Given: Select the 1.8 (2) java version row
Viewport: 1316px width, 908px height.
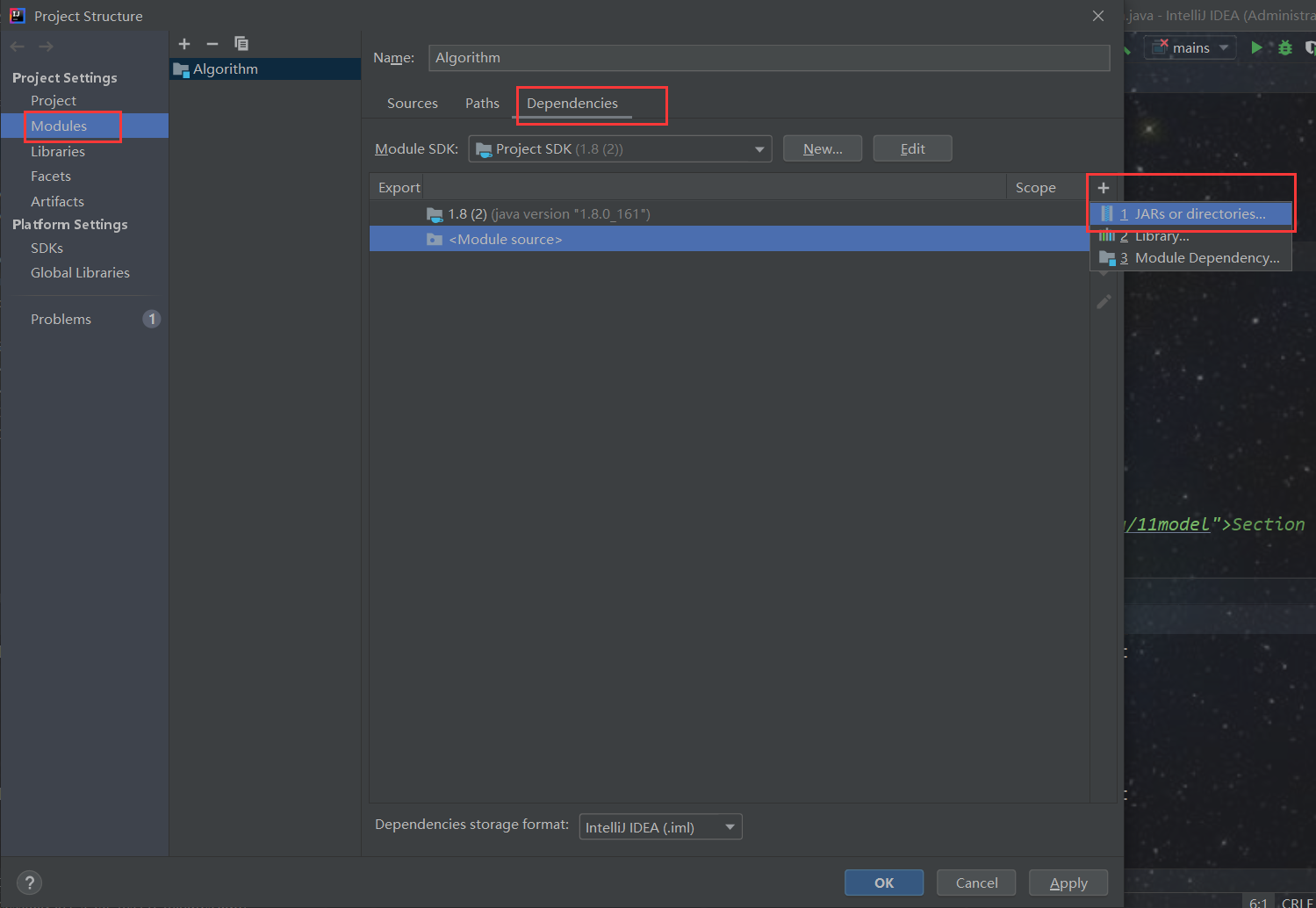Looking at the screenshot, I should [x=730, y=214].
